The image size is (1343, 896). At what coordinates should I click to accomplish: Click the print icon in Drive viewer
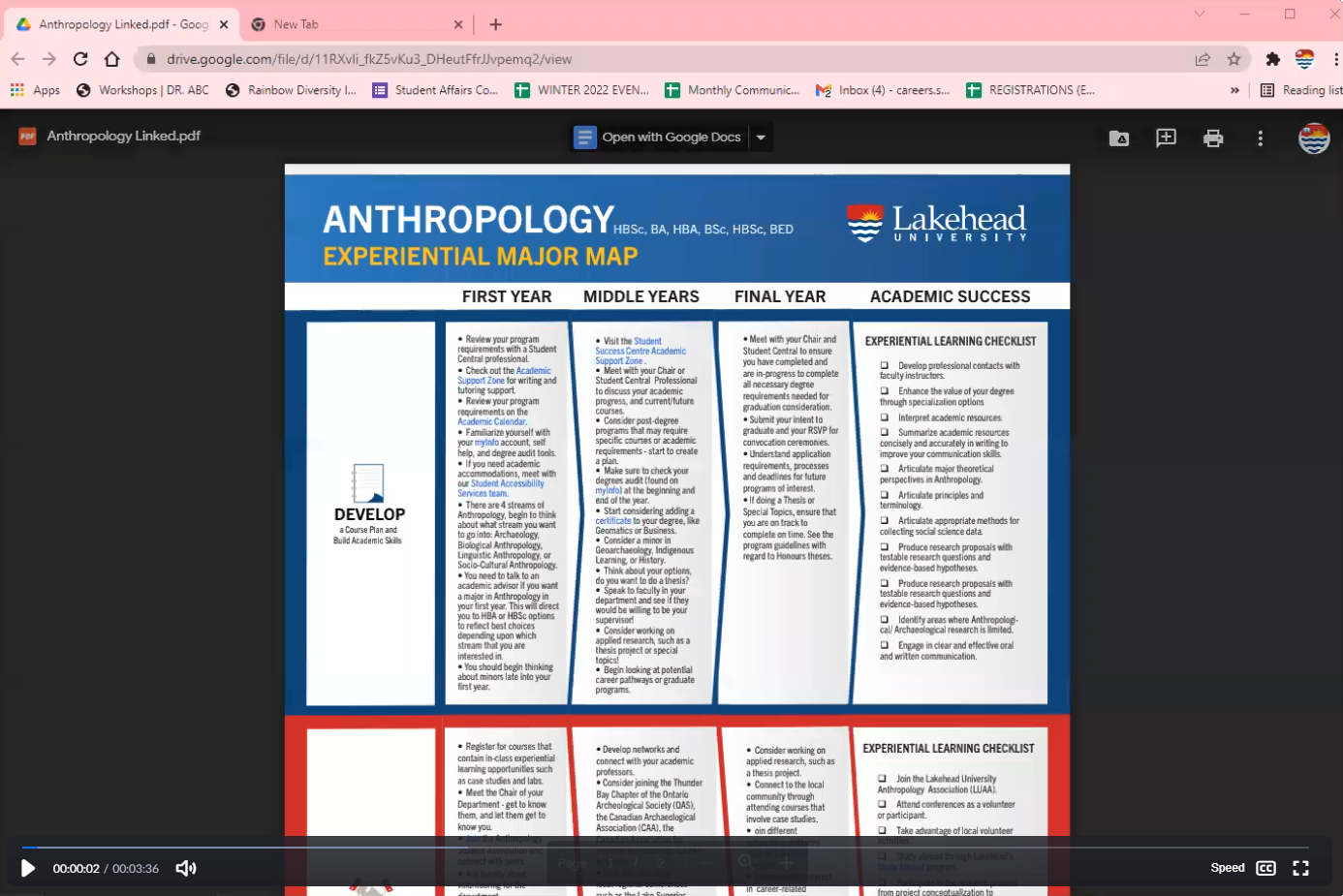1212,139
